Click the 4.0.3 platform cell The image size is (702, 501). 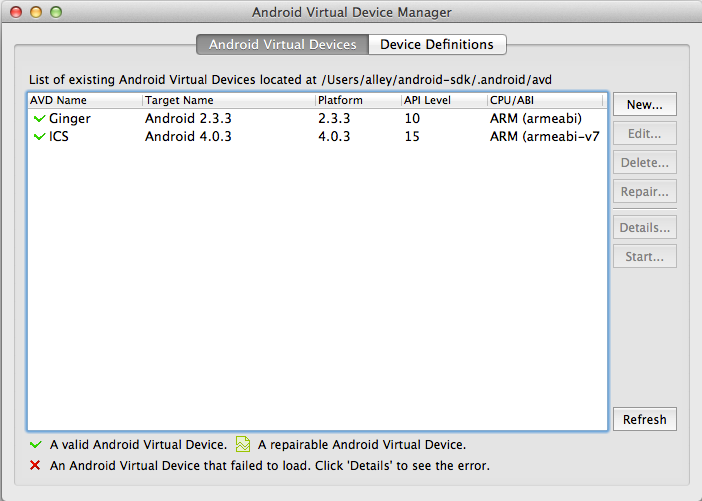tap(334, 136)
